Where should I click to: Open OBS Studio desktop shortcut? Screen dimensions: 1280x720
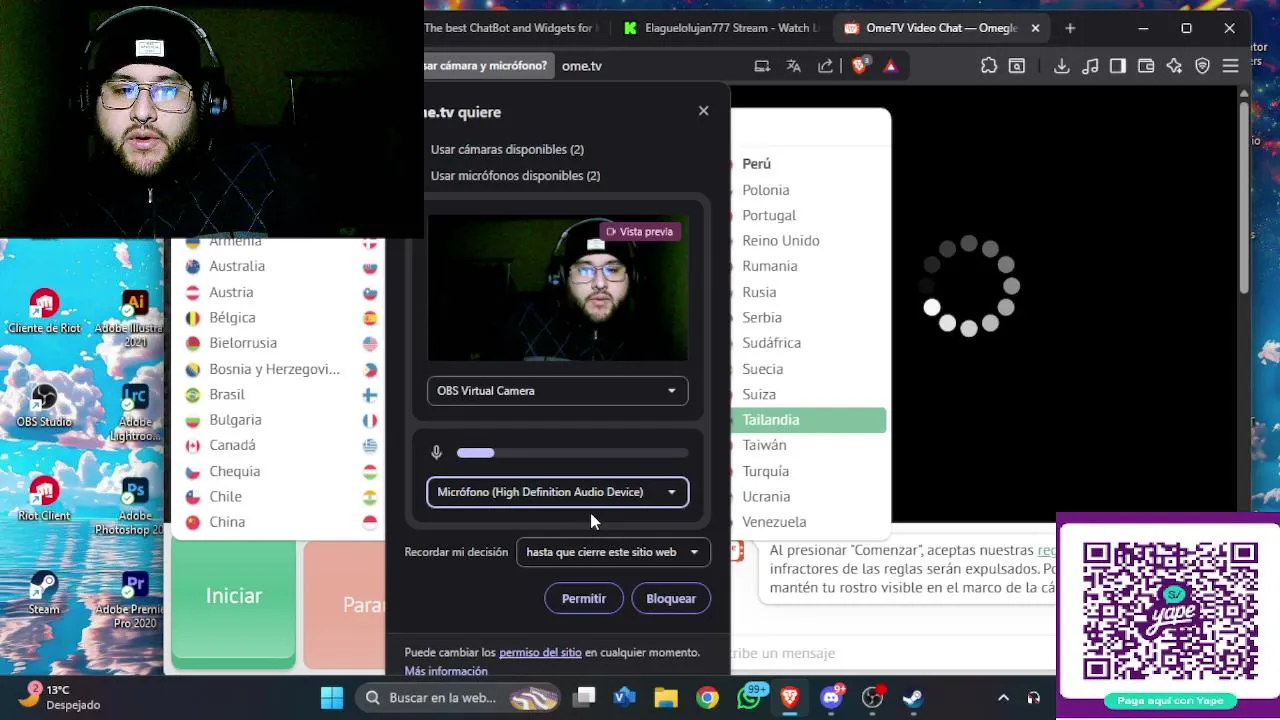point(44,406)
